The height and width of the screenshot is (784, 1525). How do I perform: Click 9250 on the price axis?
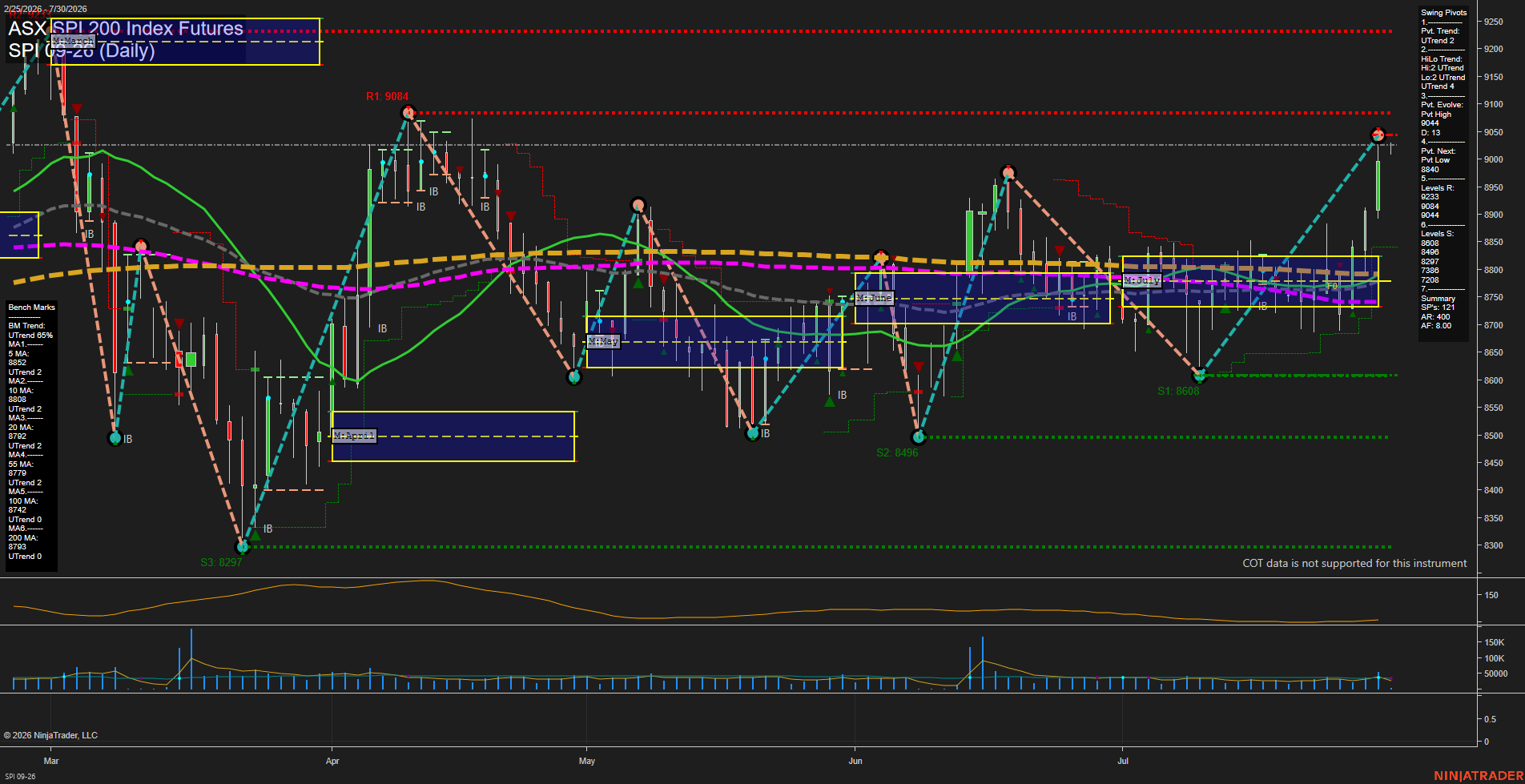1493,22
